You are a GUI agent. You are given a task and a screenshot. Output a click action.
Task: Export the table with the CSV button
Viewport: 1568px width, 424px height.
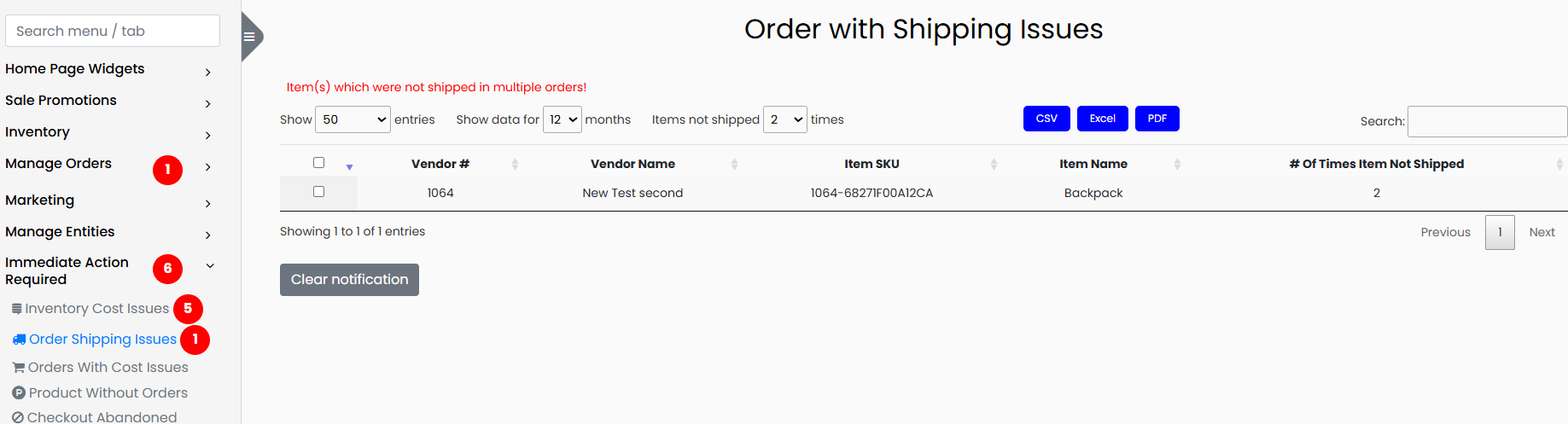1046,119
